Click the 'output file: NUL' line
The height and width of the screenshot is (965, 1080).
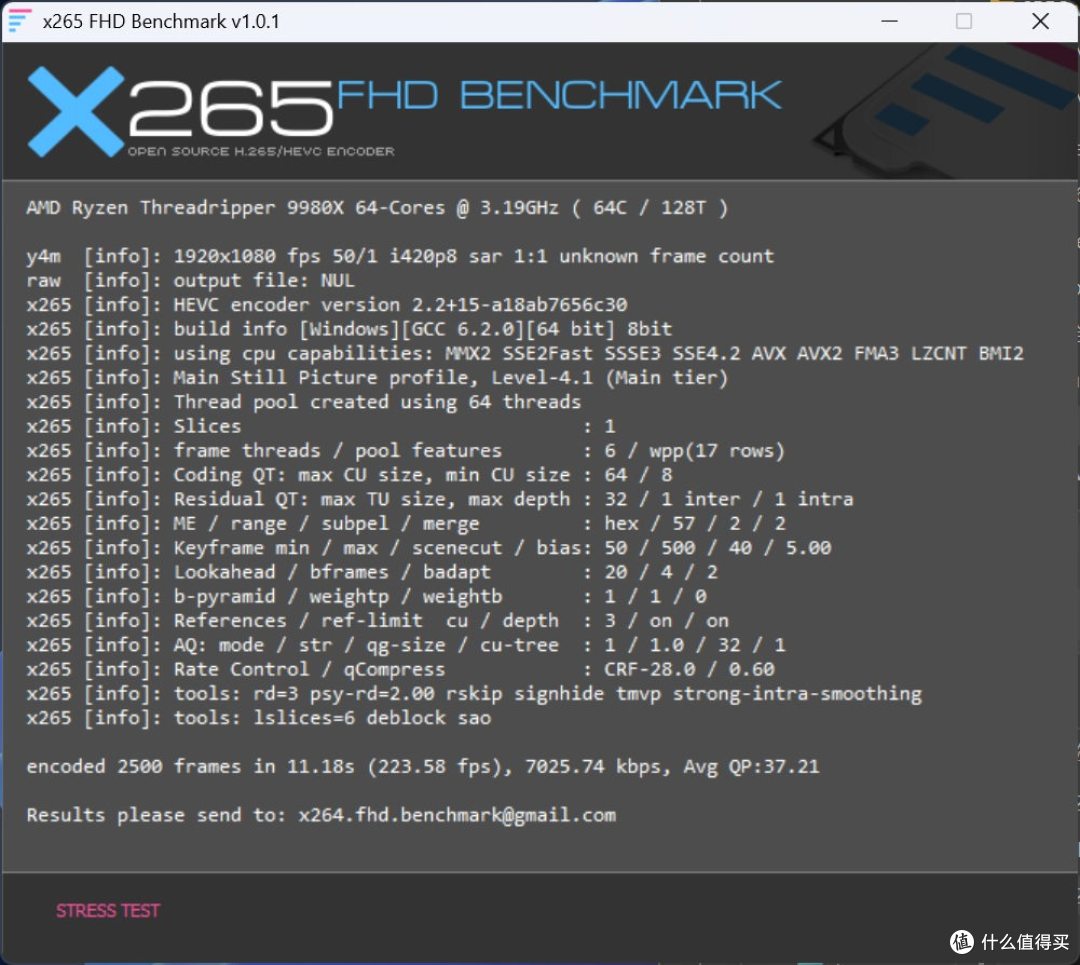coord(190,280)
